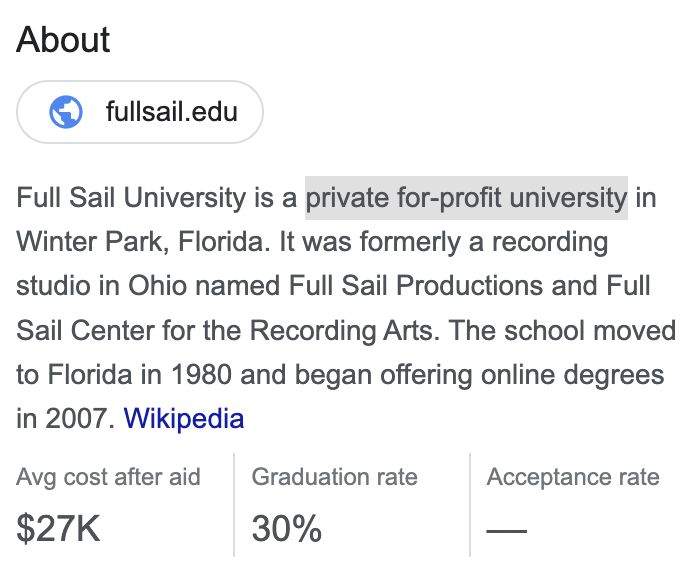Click the acceptance rate dash placeholder
Image resolution: width=698 pixels, height=576 pixels.
pyautogui.click(x=507, y=531)
